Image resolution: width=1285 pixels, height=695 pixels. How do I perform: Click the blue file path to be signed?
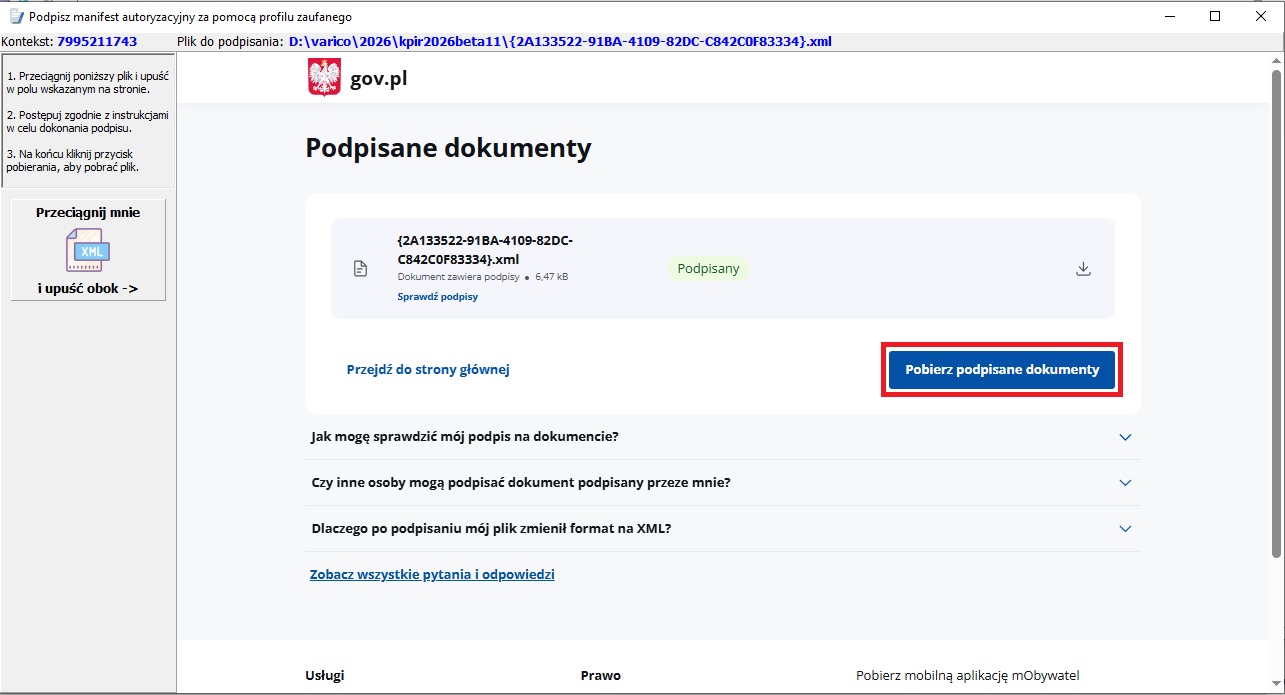[560, 42]
